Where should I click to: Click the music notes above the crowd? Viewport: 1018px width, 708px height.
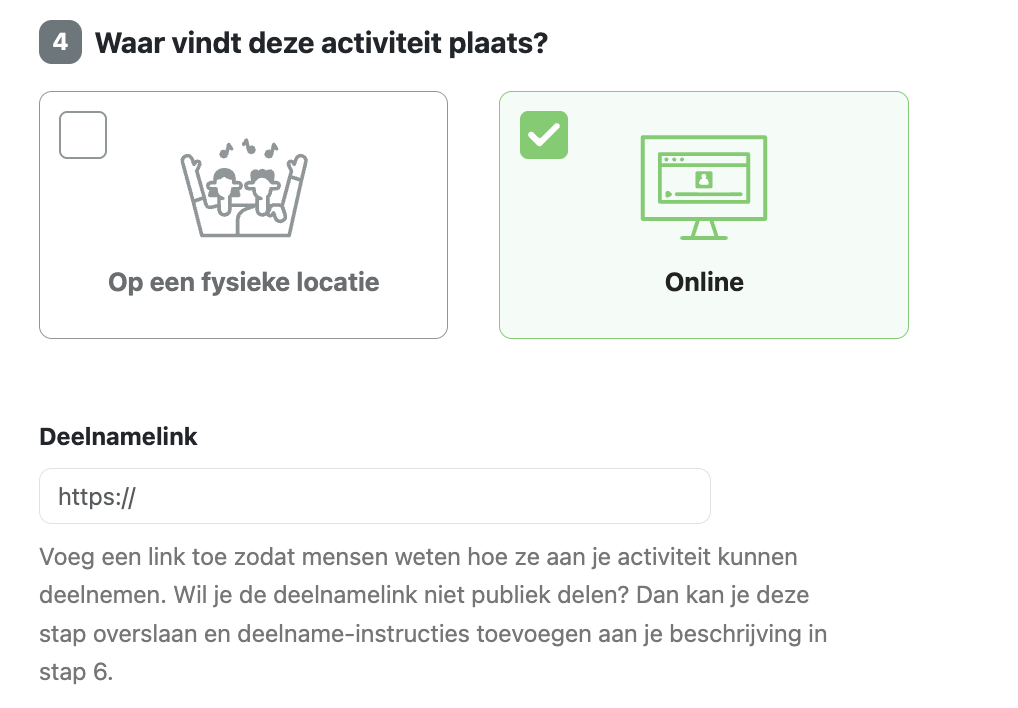point(249,149)
